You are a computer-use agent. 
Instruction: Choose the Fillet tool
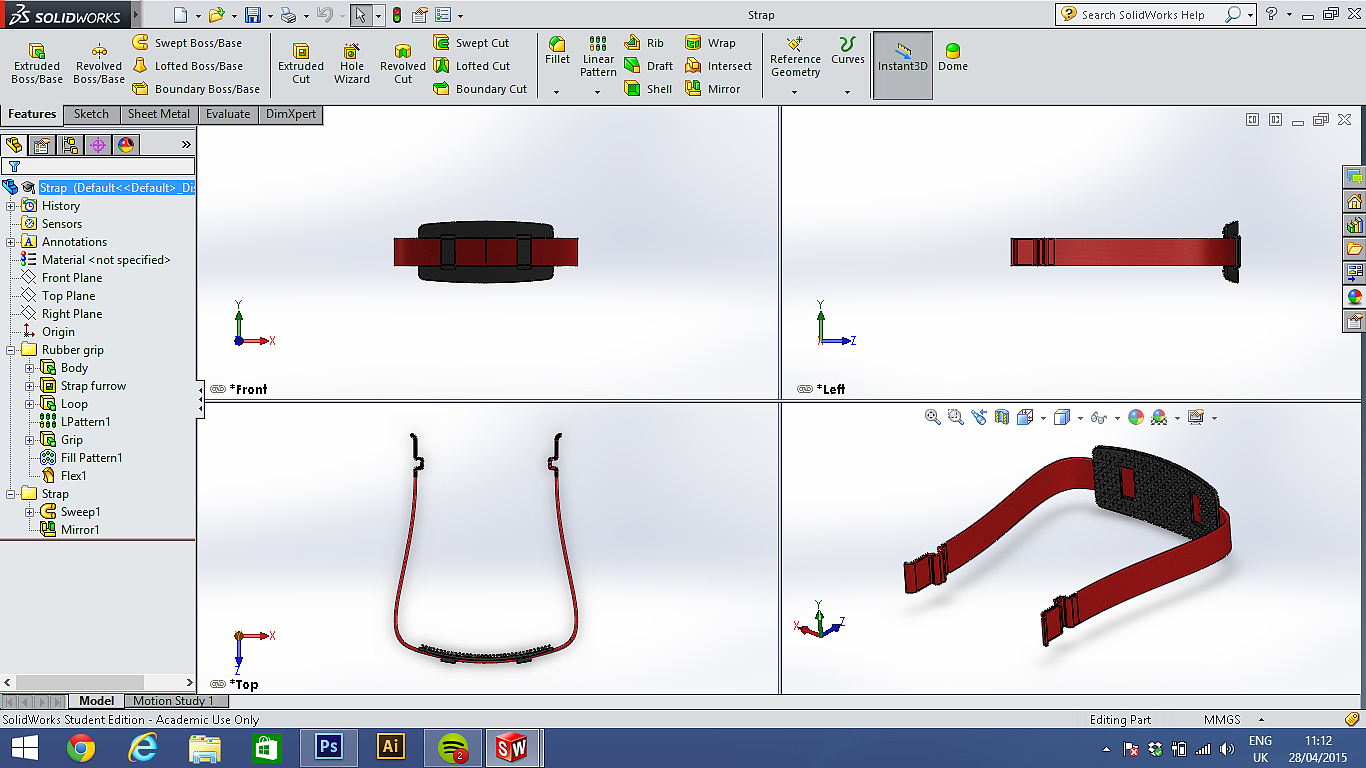click(557, 52)
